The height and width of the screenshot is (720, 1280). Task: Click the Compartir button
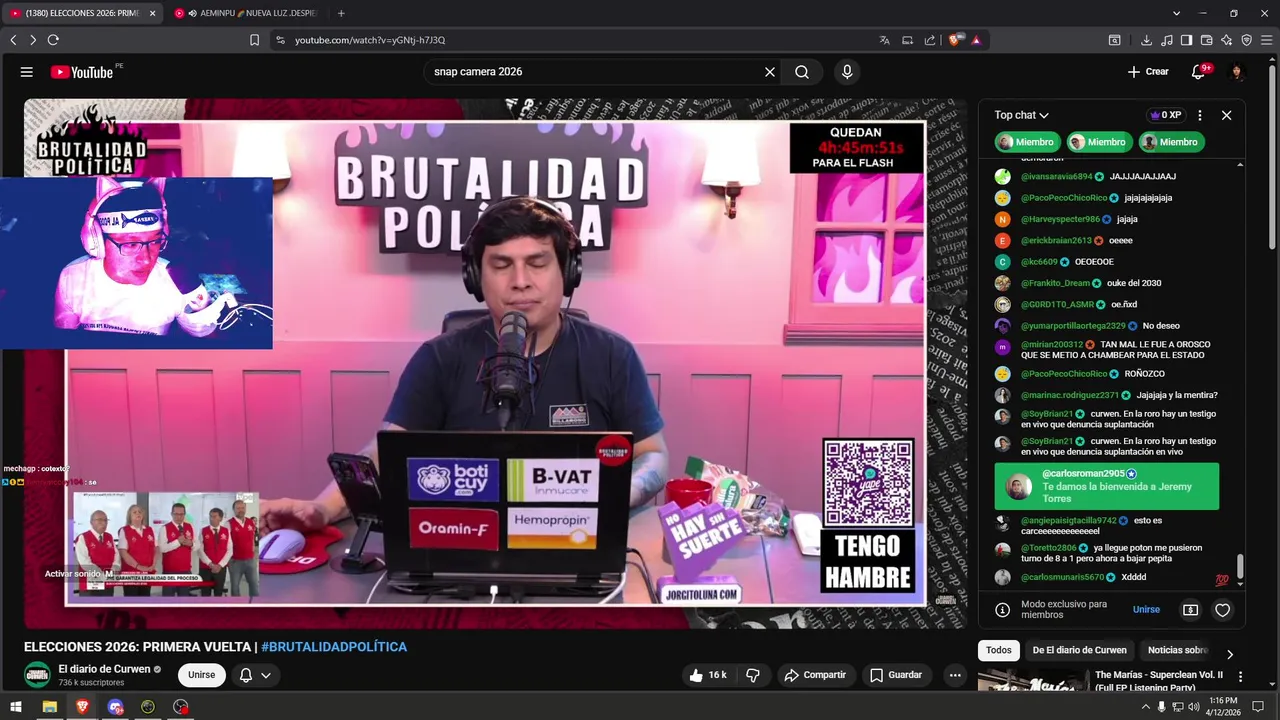click(815, 675)
